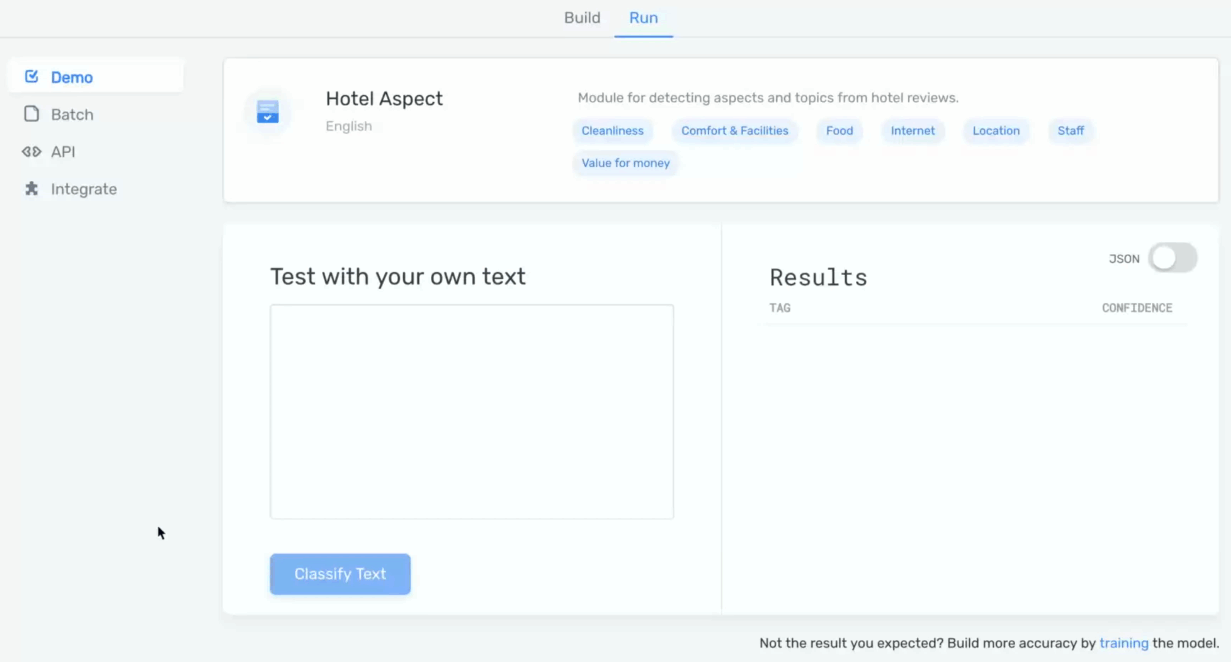Click the Batch document icon
The height and width of the screenshot is (662, 1231).
[32, 114]
